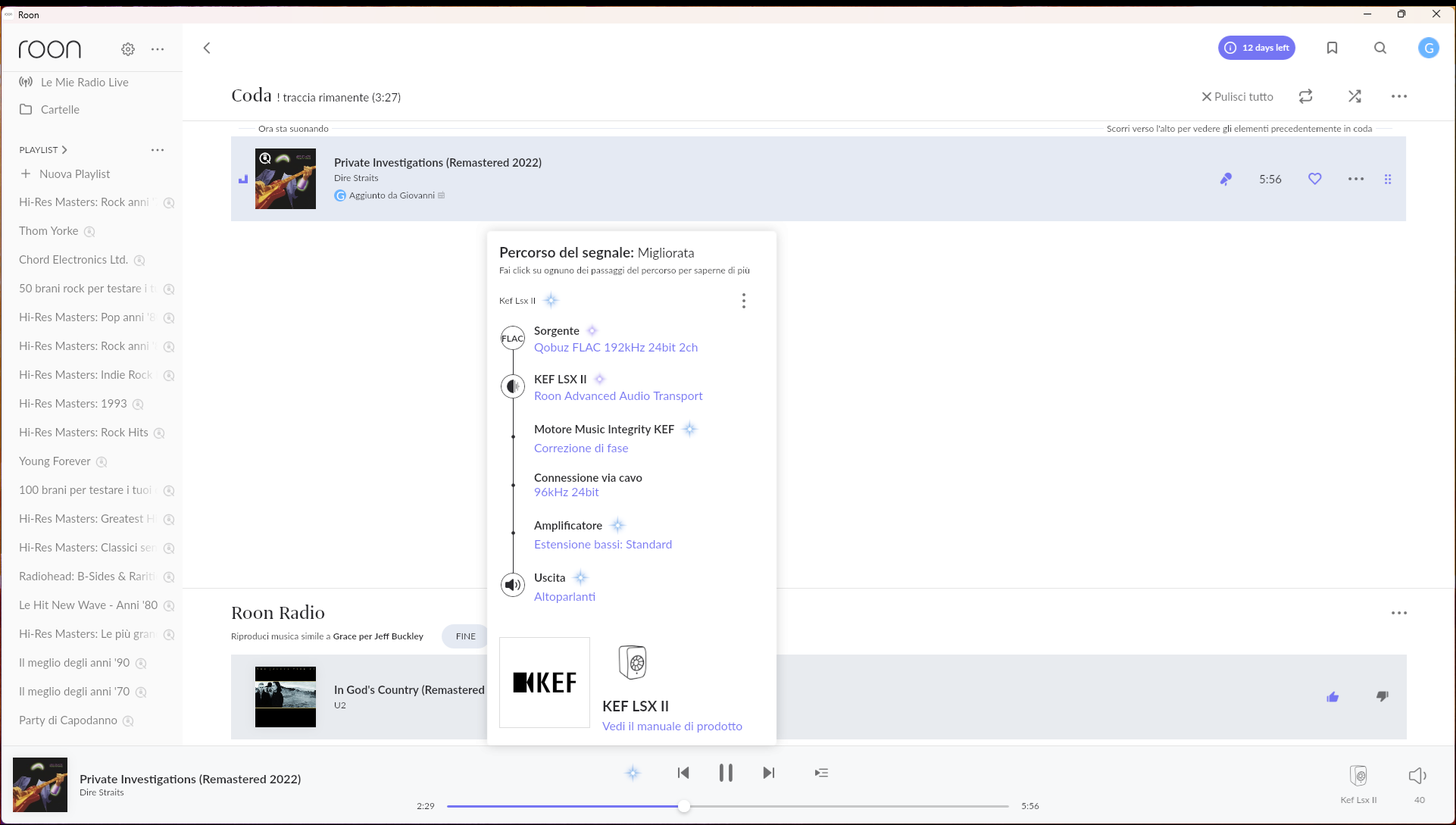1456x825 pixels.
Task: Click the progress slider handle
Action: 684,806
